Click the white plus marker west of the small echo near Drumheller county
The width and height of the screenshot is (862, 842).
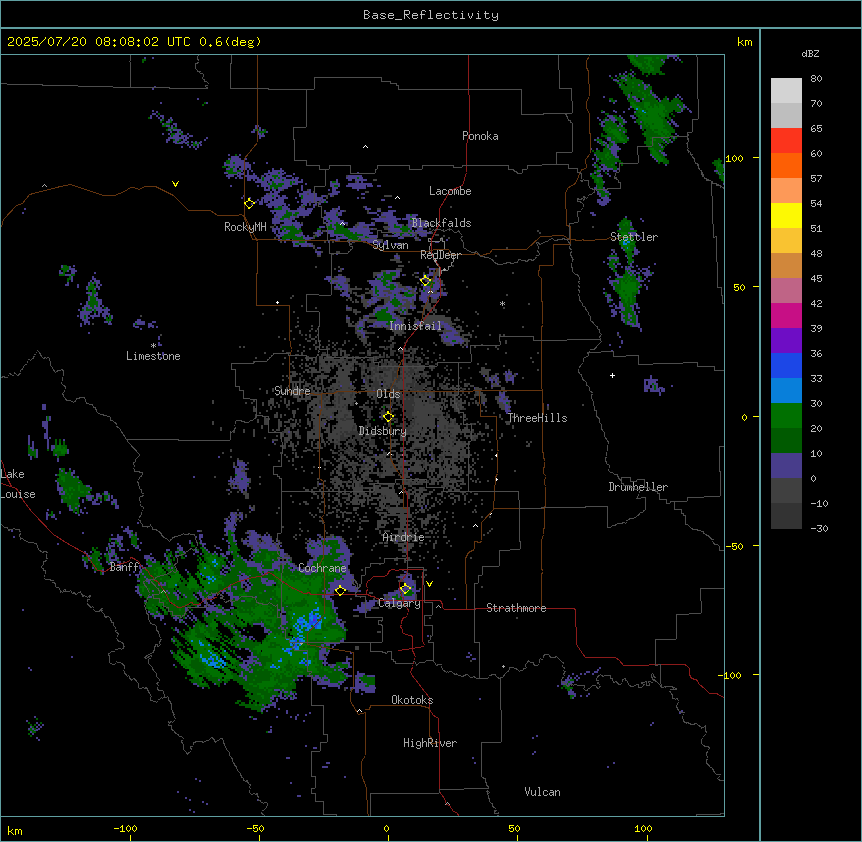coord(612,375)
